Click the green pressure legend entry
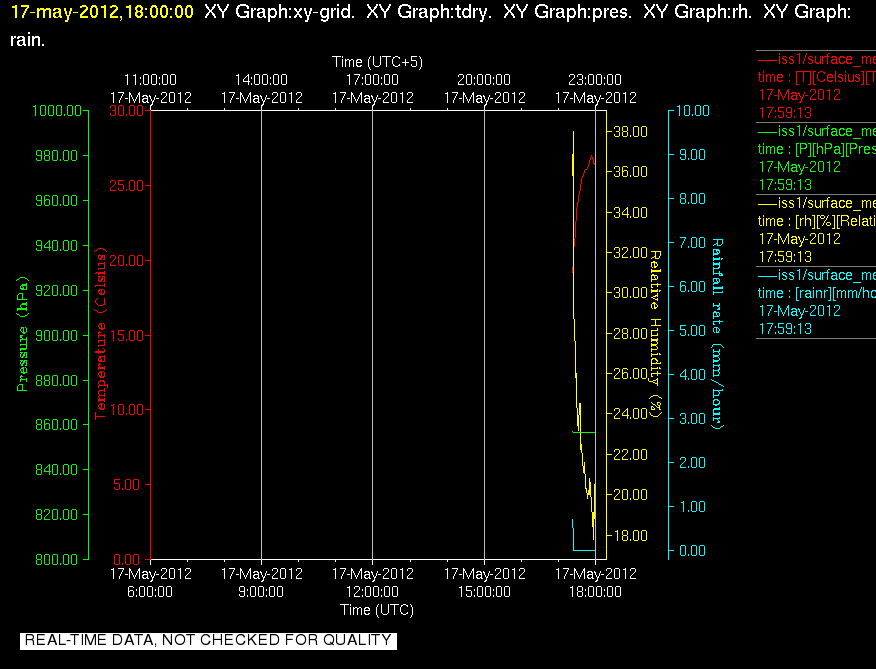 pos(816,158)
